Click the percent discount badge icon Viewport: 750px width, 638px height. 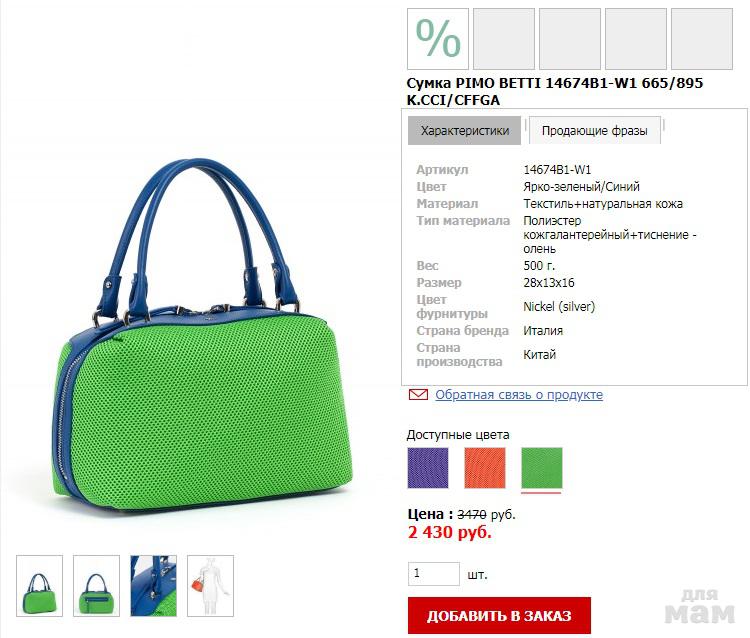(438, 39)
